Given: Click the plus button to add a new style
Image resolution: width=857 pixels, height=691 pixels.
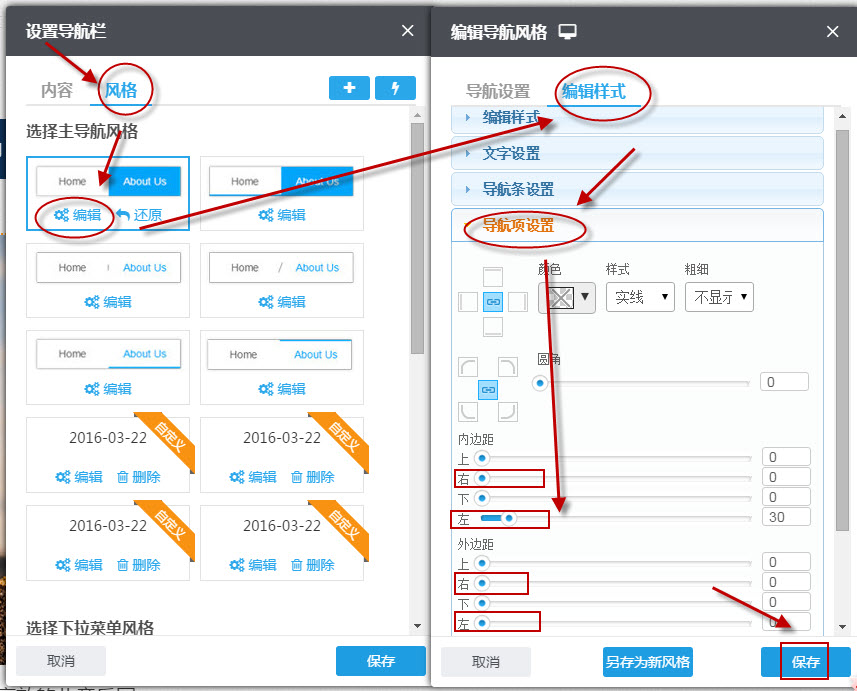Looking at the screenshot, I should (349, 88).
